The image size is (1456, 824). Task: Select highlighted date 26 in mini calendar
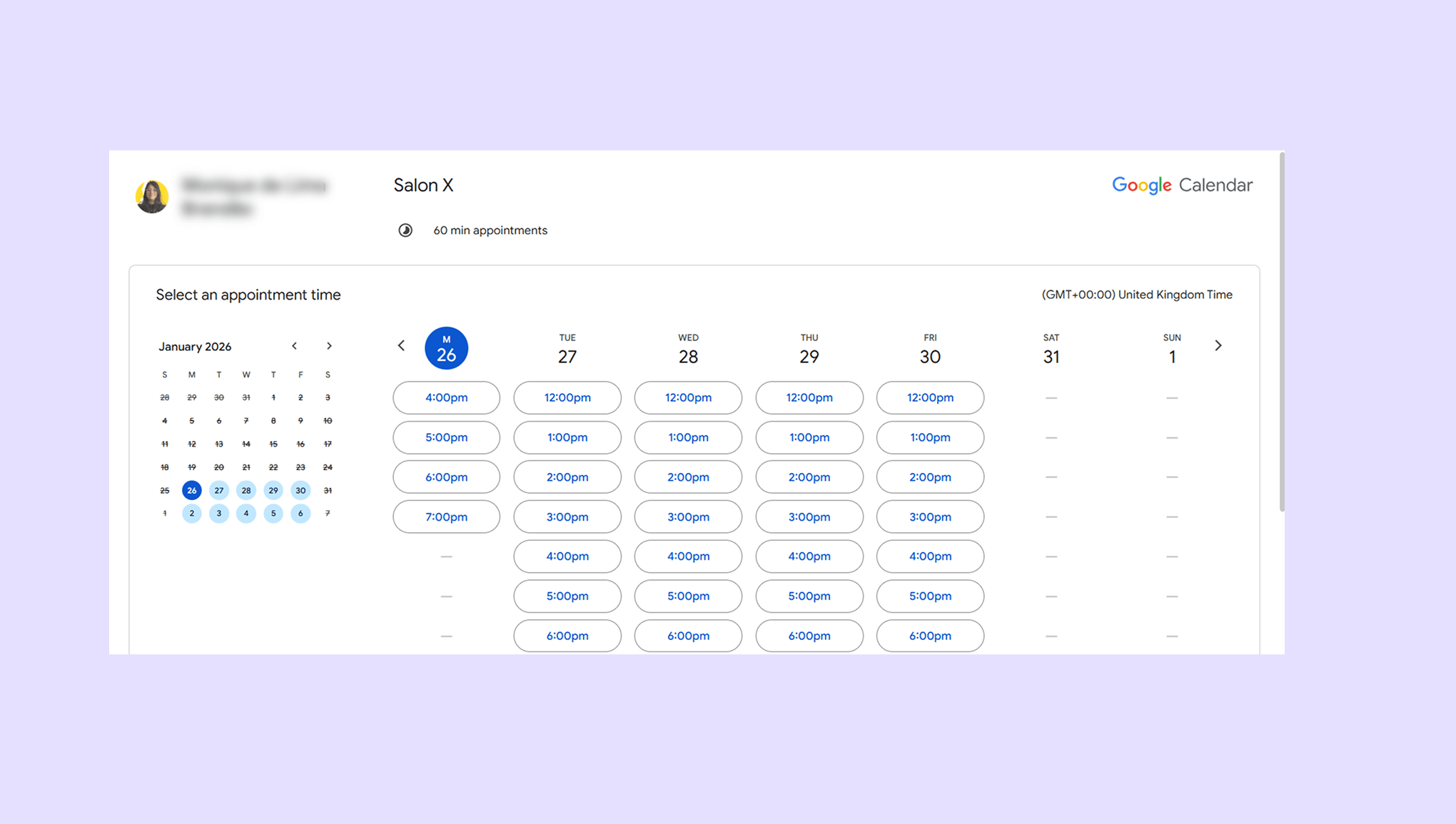coord(191,491)
